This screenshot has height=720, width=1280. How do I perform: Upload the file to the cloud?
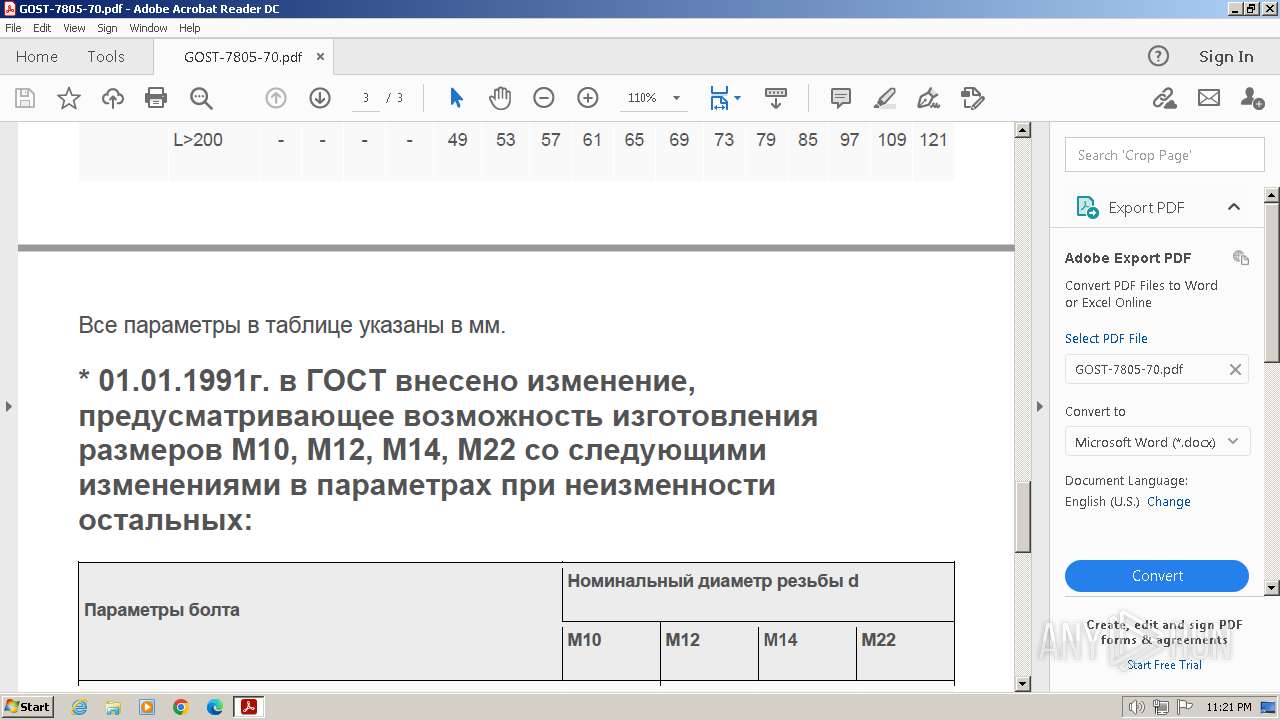click(113, 98)
